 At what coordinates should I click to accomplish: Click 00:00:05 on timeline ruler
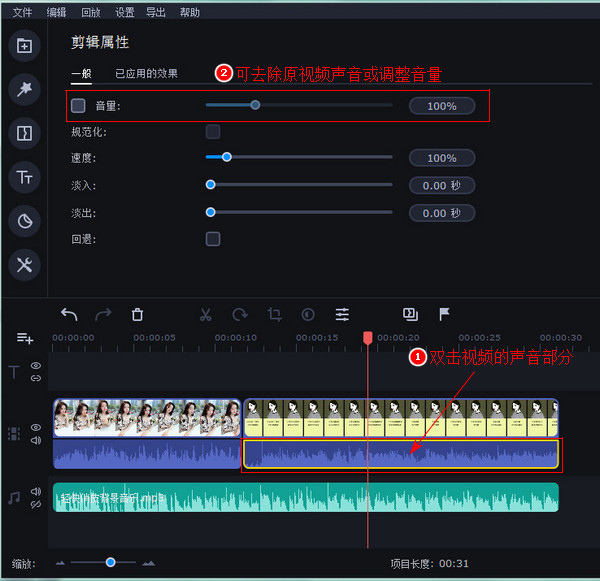coord(155,338)
